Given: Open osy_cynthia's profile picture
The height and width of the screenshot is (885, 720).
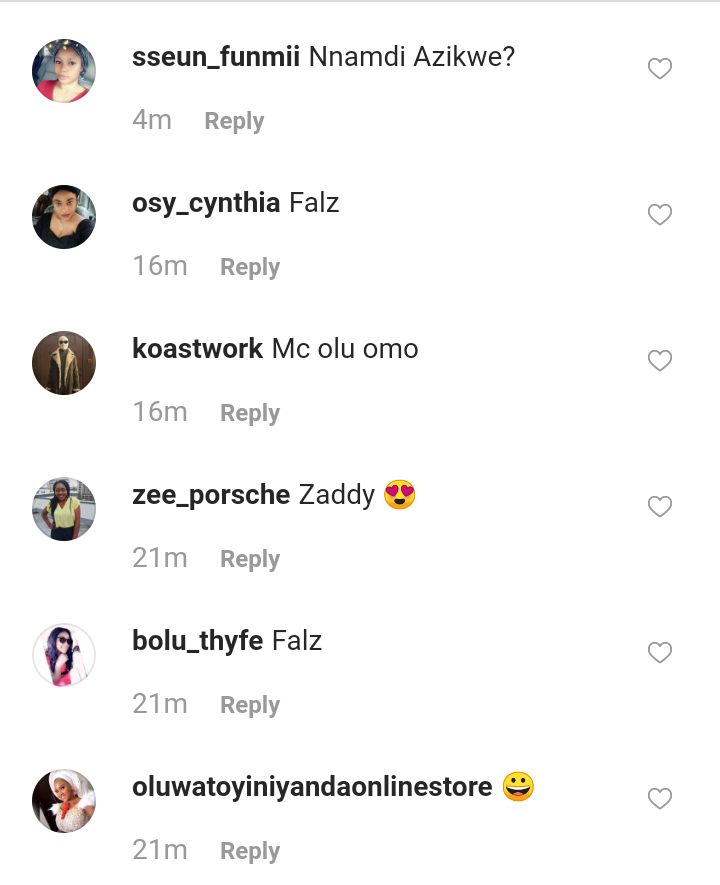Looking at the screenshot, I should 64,217.
